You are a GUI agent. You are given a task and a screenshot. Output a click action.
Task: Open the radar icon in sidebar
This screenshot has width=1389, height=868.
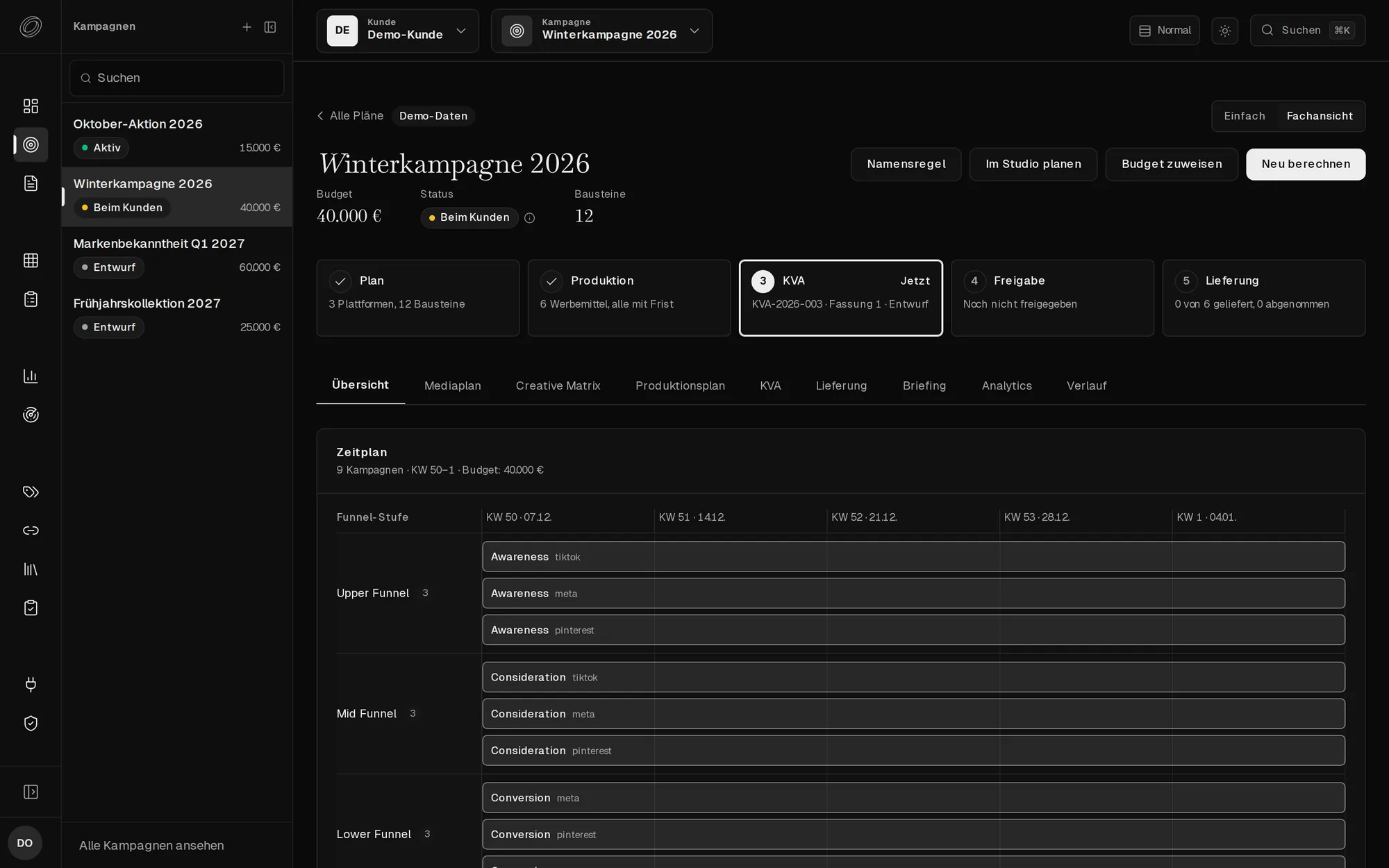pos(31,415)
